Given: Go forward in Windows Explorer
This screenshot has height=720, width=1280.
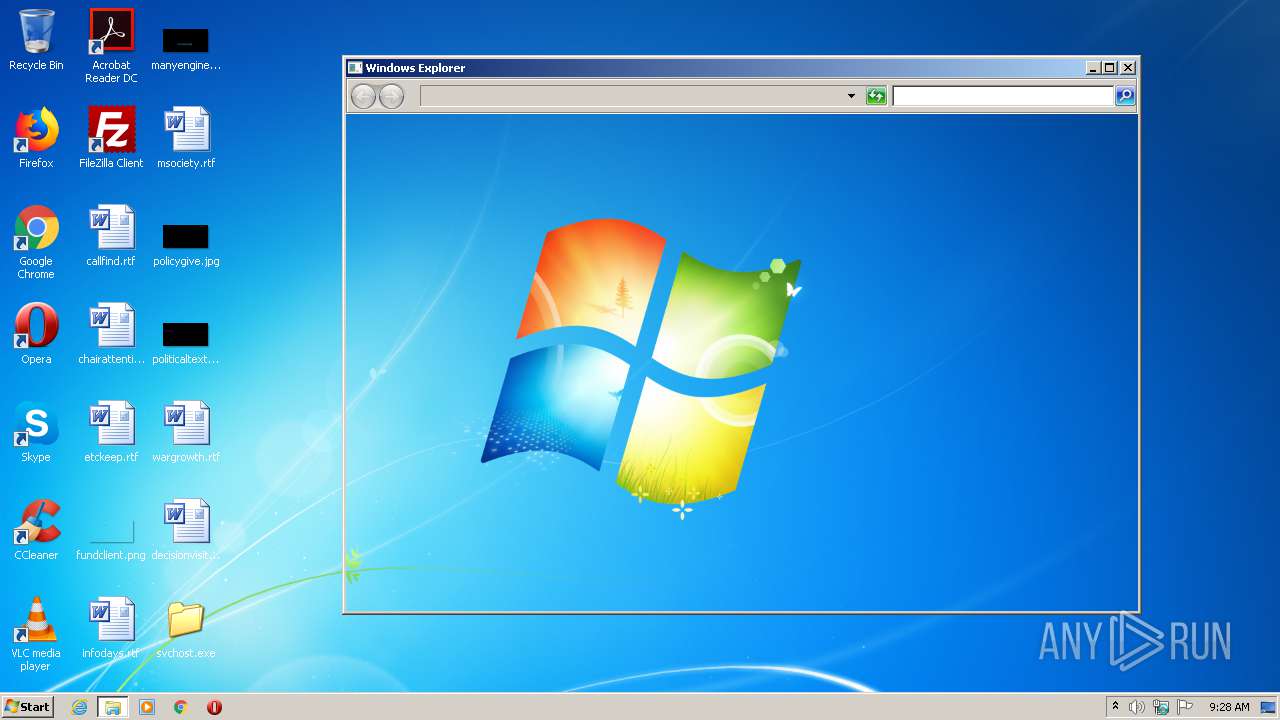Looking at the screenshot, I should coord(391,96).
